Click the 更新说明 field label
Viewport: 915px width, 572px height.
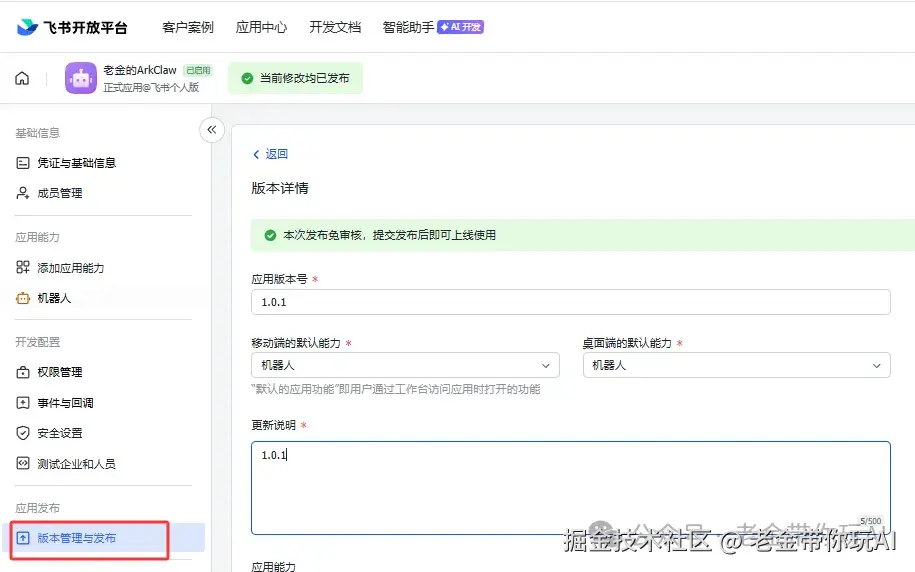click(274, 425)
